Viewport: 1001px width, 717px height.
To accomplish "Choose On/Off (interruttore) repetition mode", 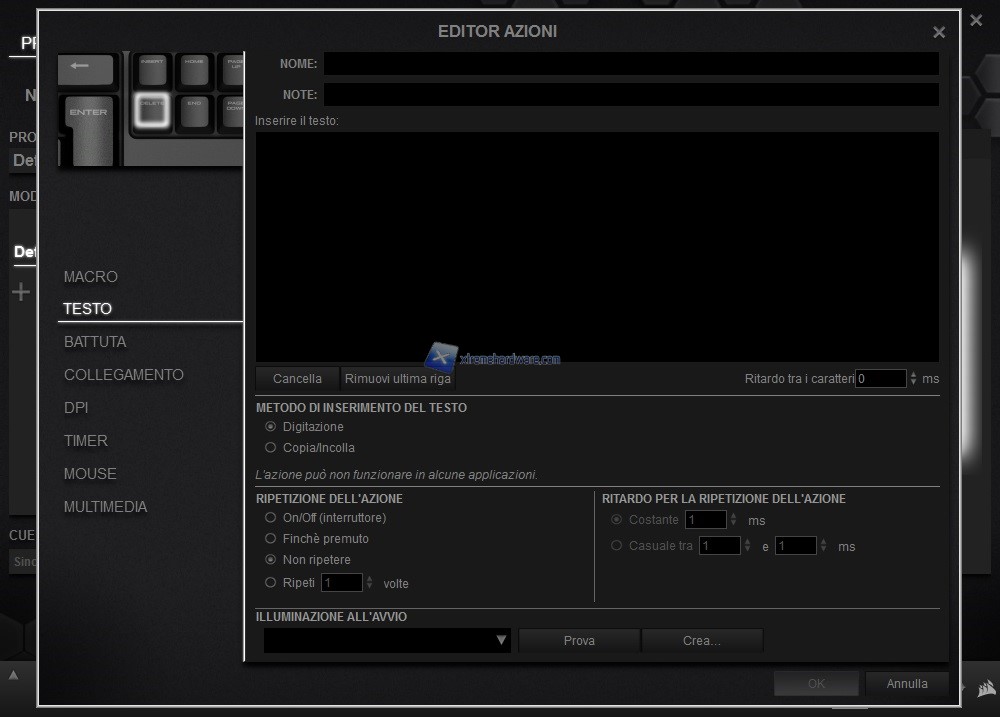I will [x=270, y=518].
